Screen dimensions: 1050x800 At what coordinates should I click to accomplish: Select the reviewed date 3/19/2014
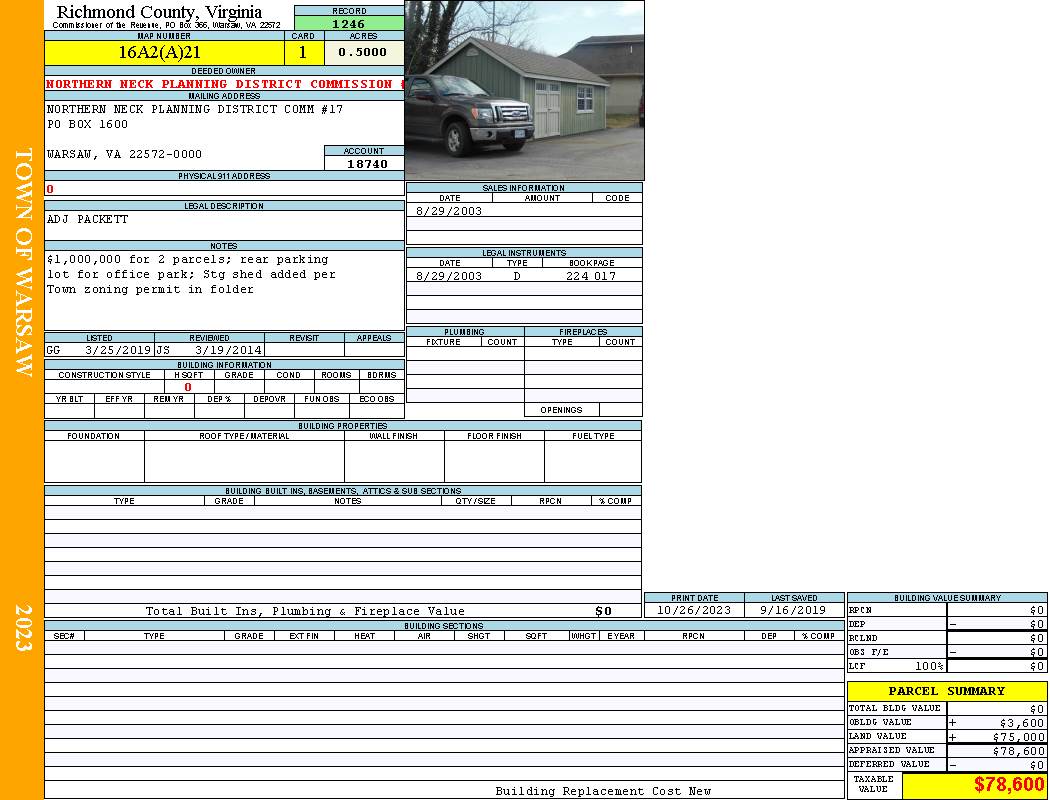coord(228,350)
